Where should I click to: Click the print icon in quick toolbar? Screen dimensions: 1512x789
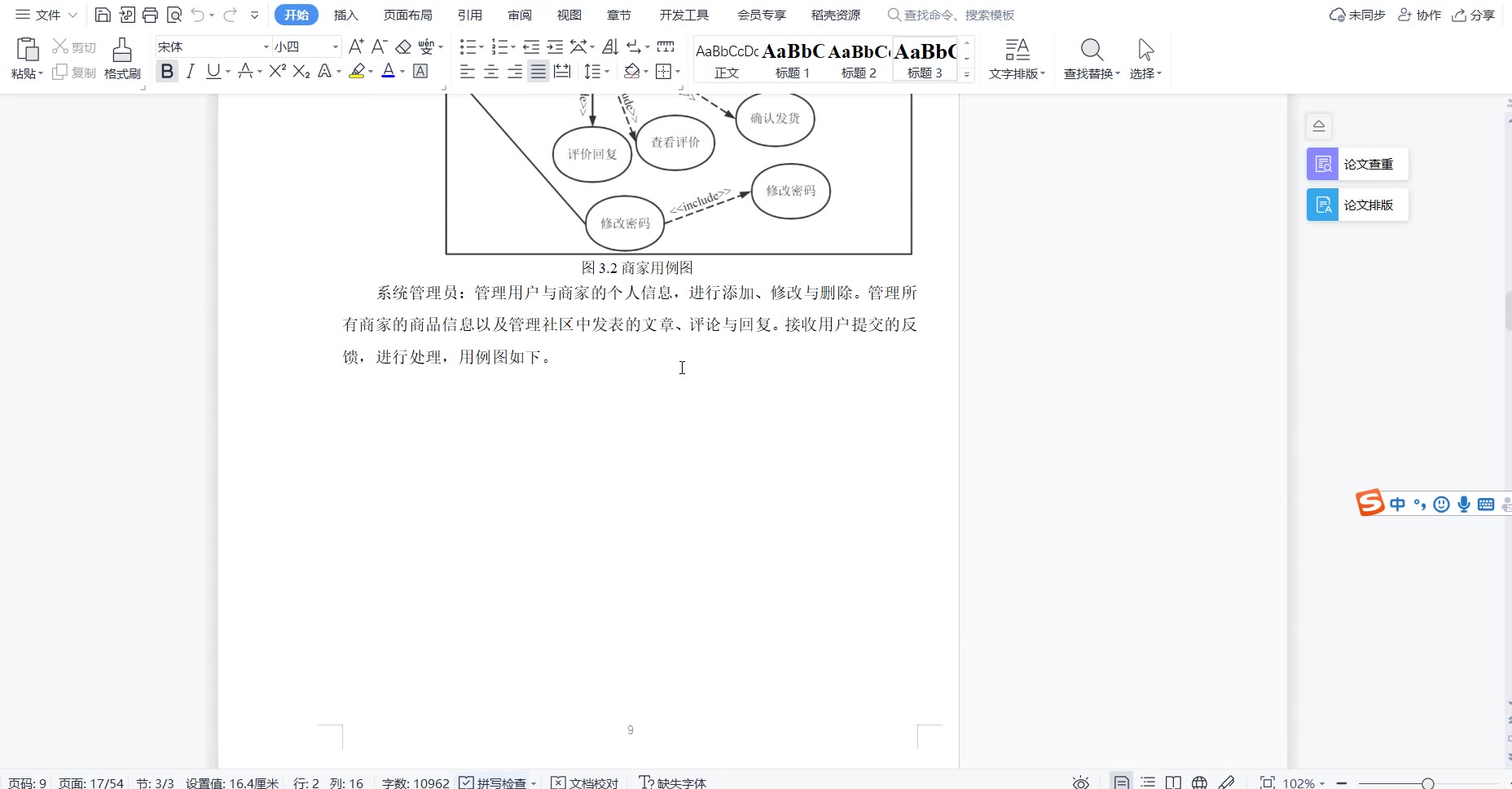coord(150,15)
